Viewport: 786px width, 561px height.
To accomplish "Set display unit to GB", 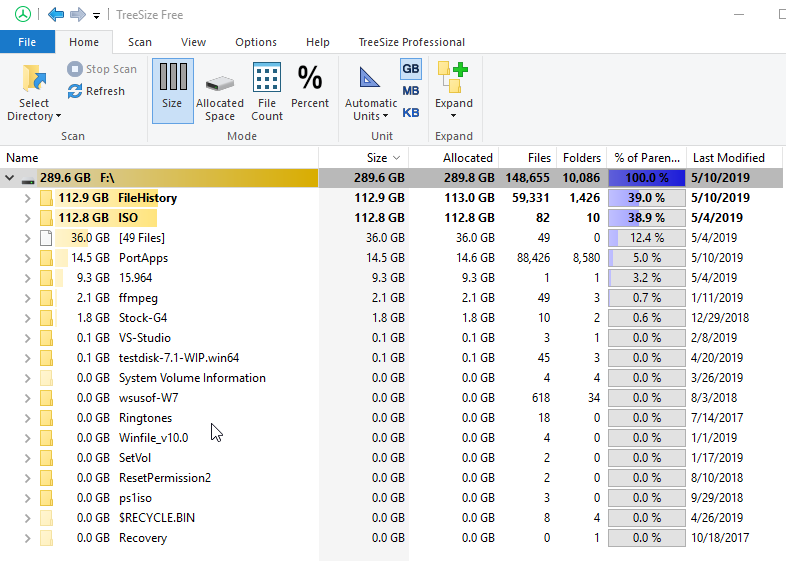I will (411, 69).
